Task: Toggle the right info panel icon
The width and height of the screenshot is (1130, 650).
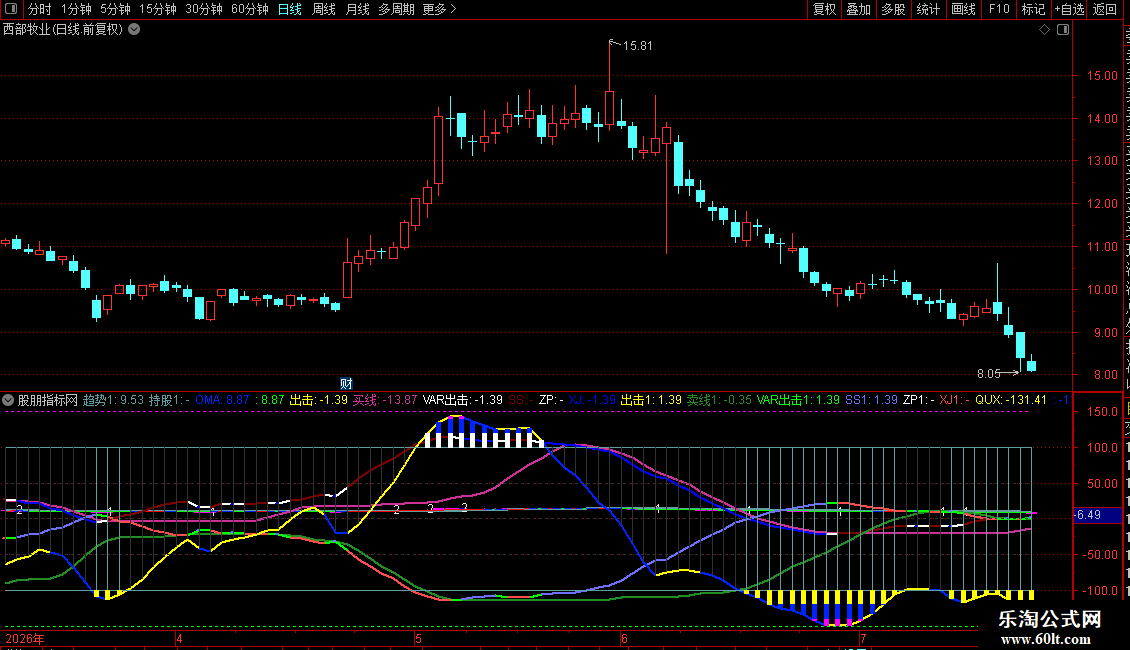Action: click(x=1063, y=30)
